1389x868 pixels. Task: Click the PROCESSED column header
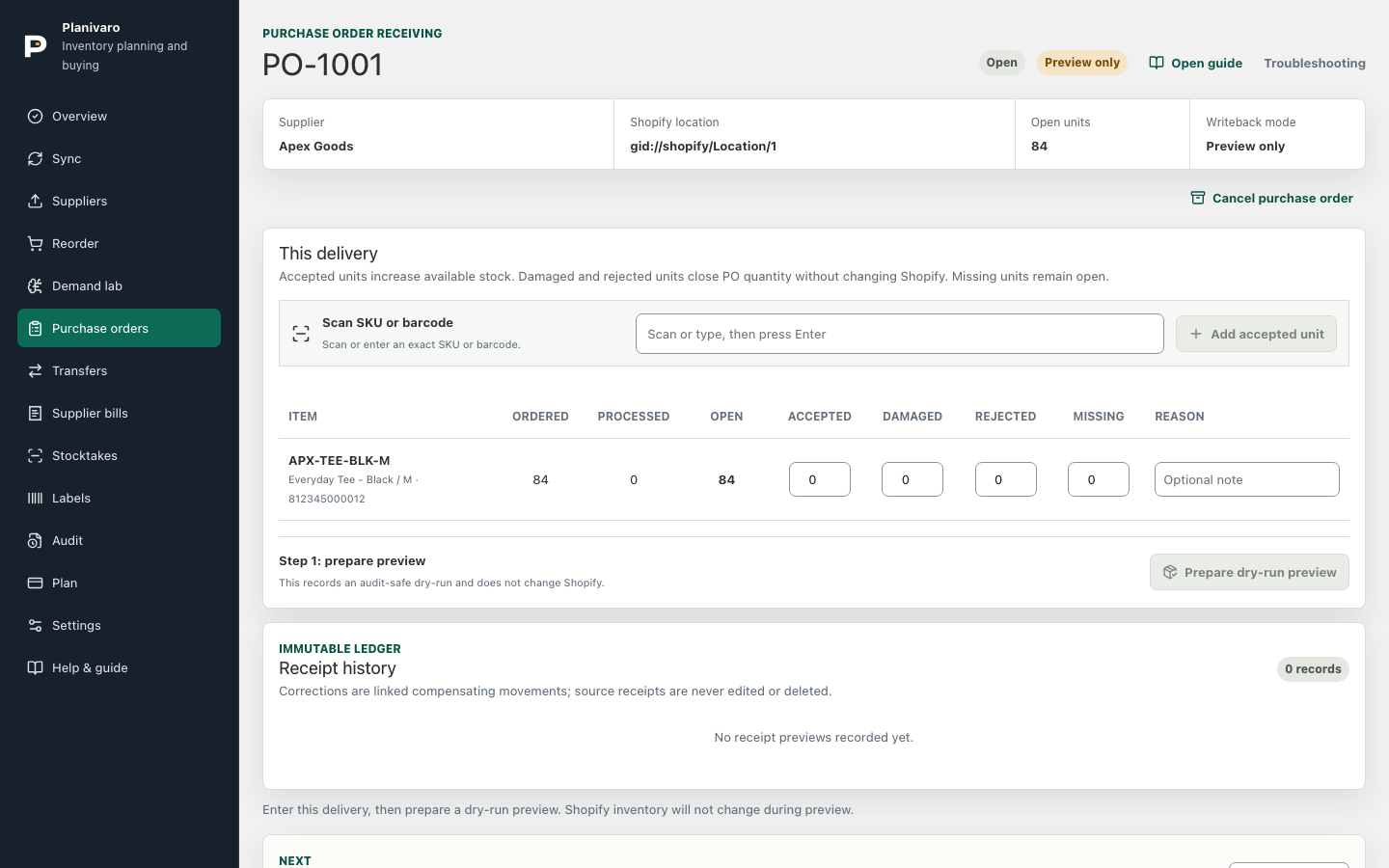[634, 417]
